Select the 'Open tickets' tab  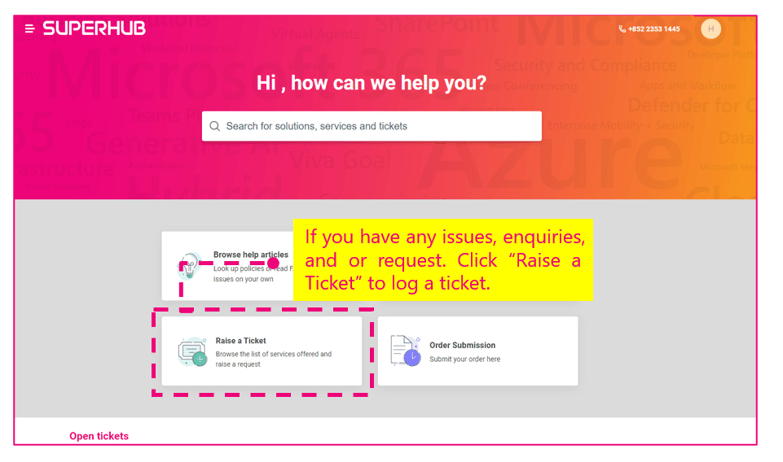click(99, 436)
